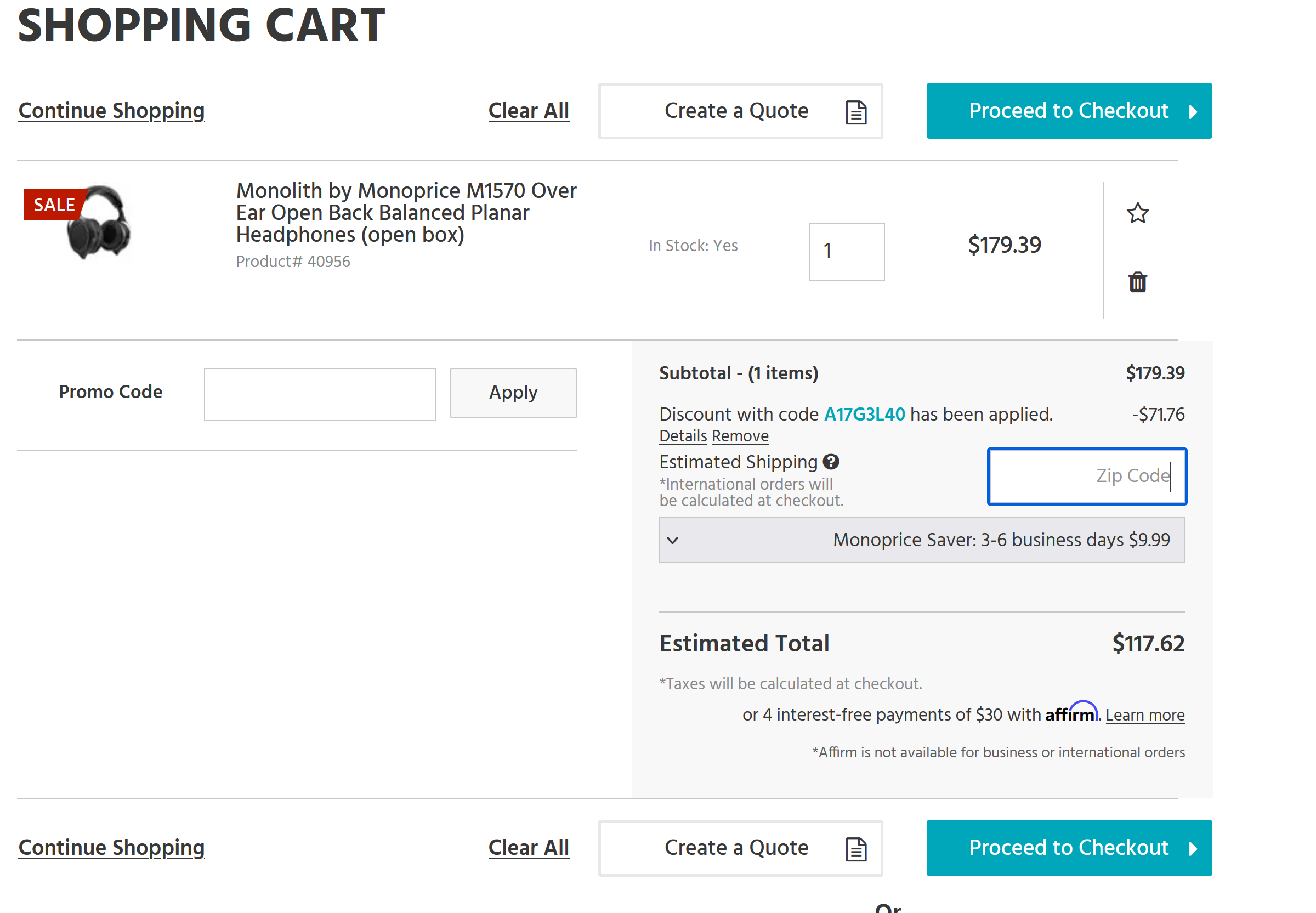Open estimated shipping help question icon
The height and width of the screenshot is (913, 1316).
point(830,462)
